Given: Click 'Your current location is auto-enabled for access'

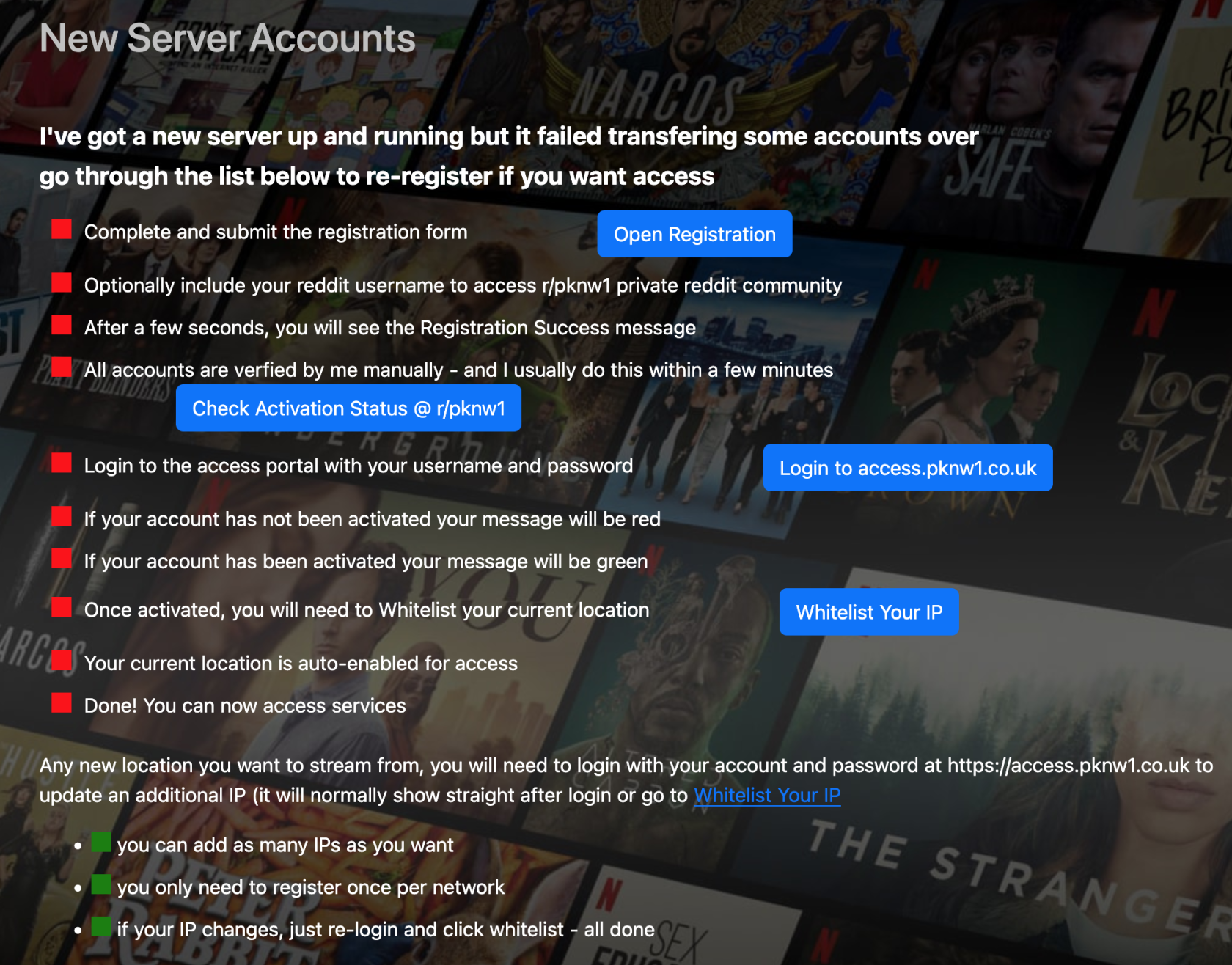Looking at the screenshot, I should [x=301, y=664].
